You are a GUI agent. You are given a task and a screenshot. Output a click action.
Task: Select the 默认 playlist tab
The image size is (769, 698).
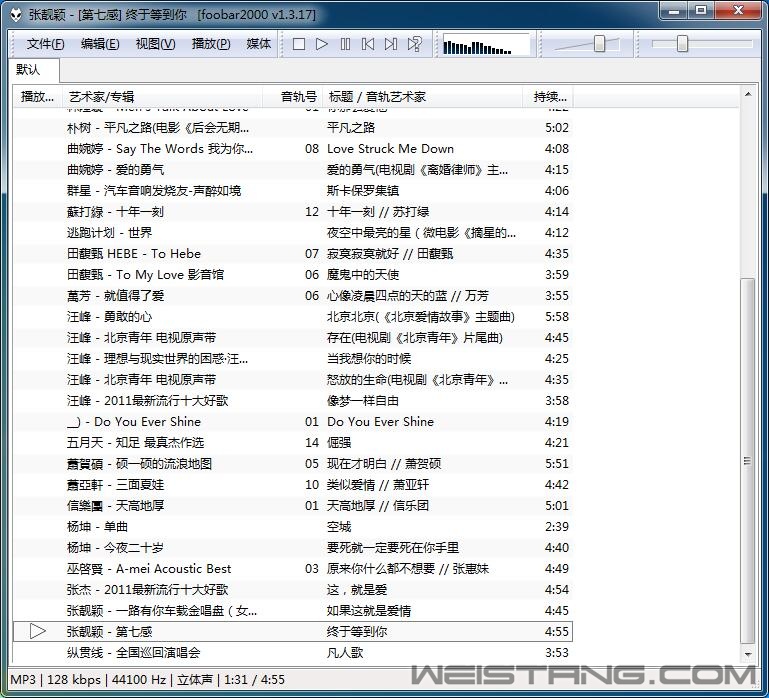click(x=34, y=70)
